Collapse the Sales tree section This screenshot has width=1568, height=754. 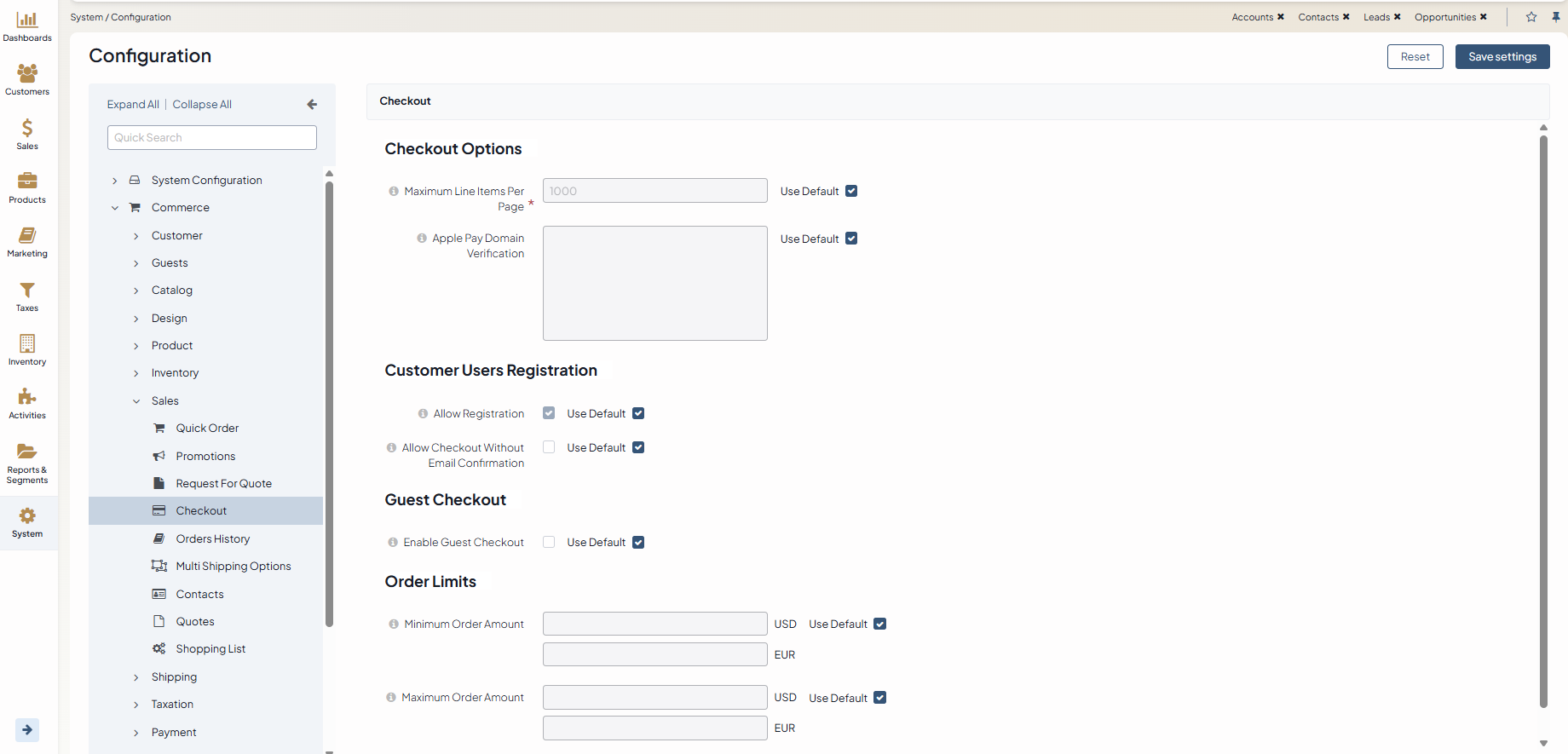[x=136, y=401]
